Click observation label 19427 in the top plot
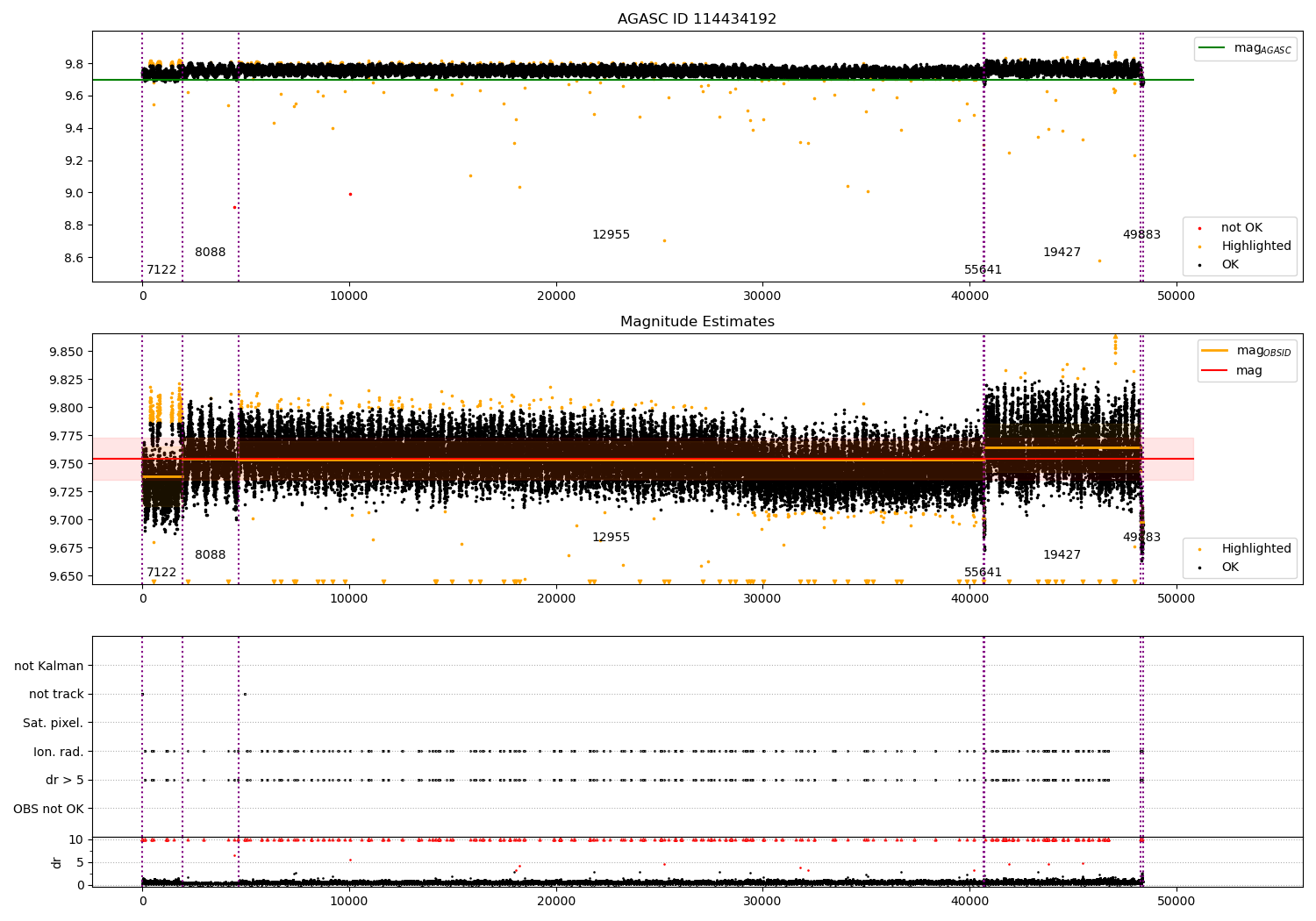The image size is (1316, 921). coord(1062,252)
